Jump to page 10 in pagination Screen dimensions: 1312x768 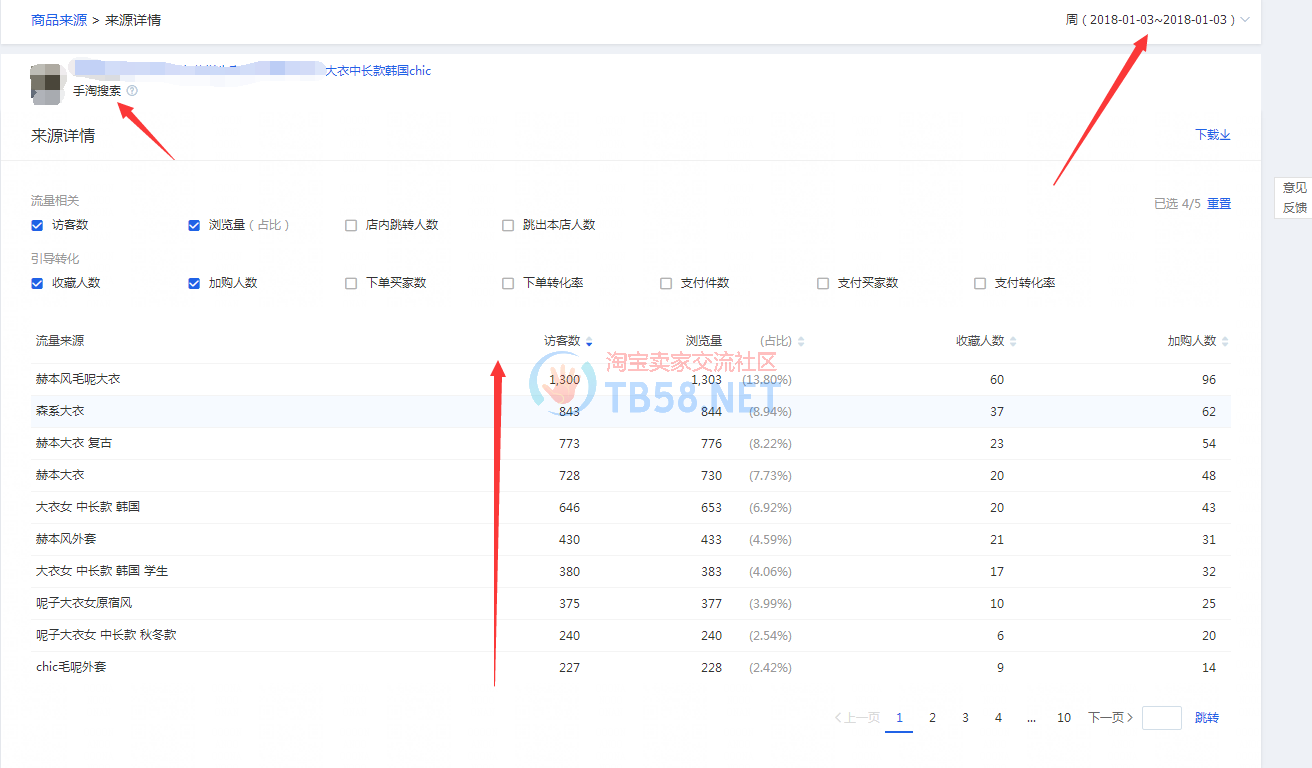[x=1064, y=718]
